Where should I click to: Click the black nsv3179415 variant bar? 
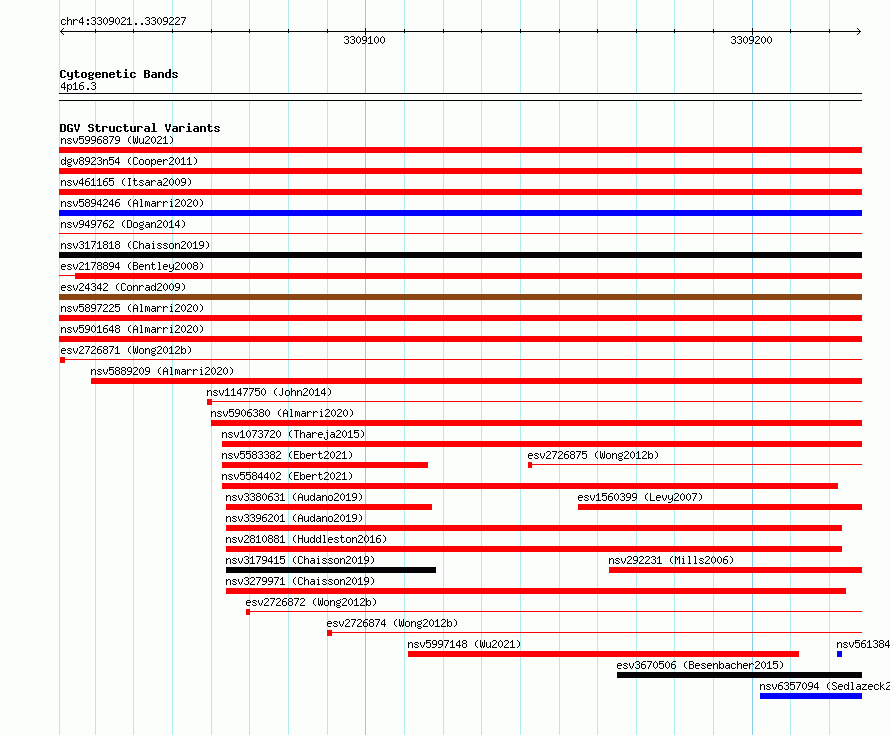pyautogui.click(x=331, y=570)
